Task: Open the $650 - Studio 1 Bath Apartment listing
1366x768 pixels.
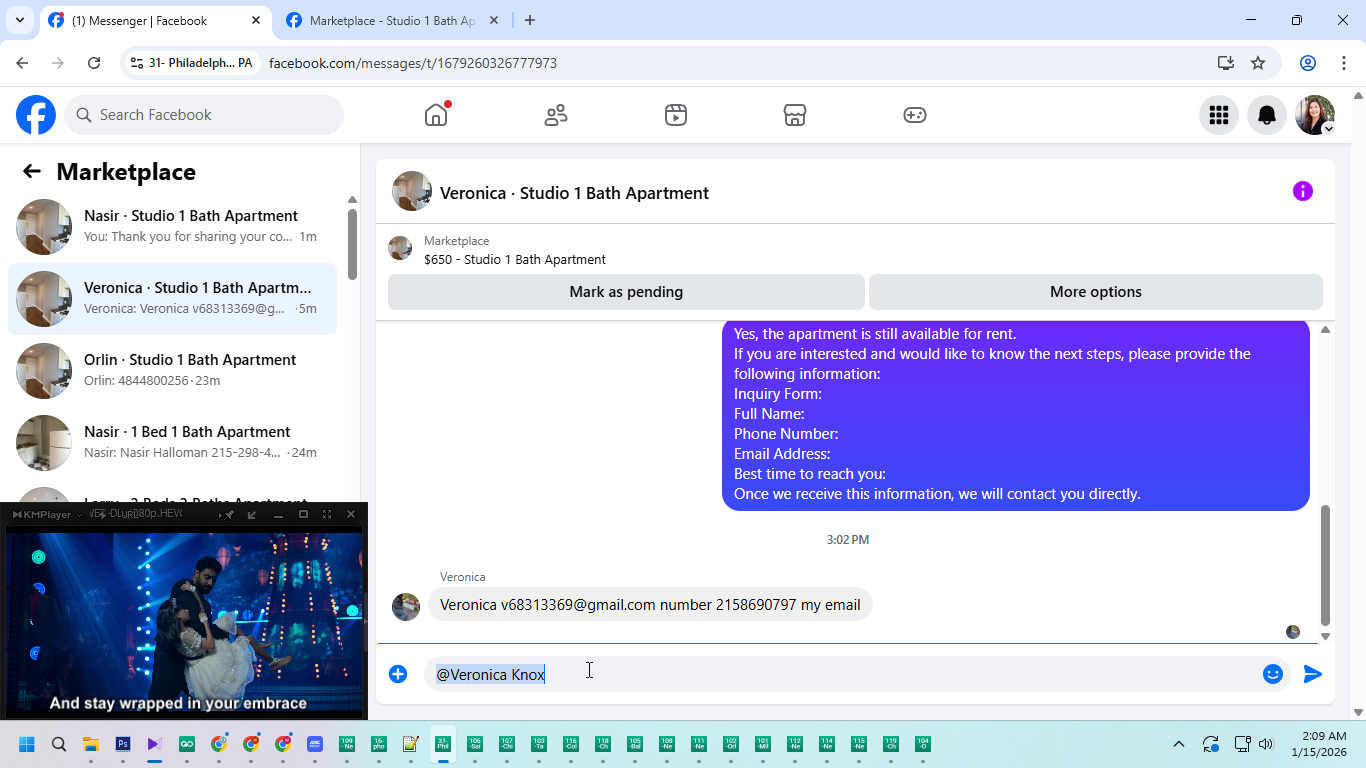Action: [x=515, y=259]
